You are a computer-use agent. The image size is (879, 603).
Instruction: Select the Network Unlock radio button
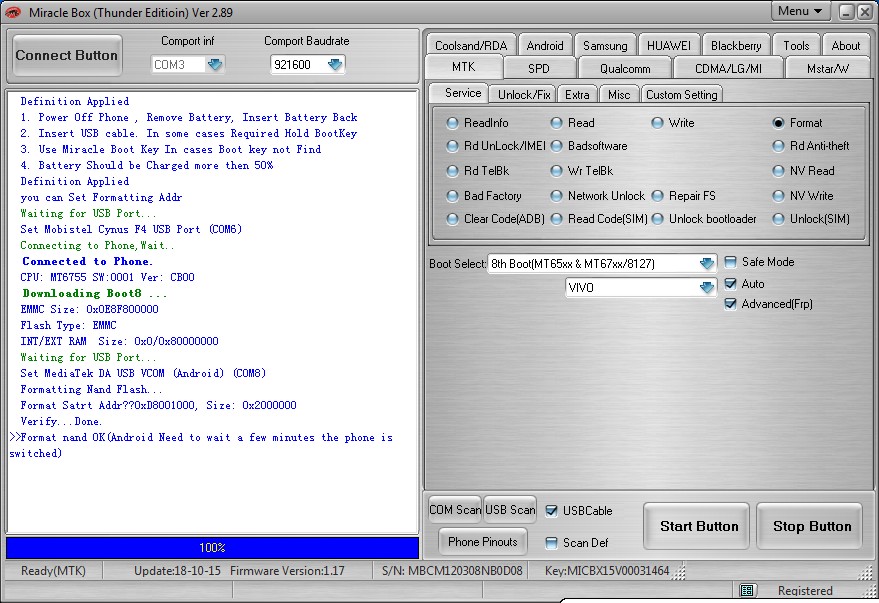[556, 196]
